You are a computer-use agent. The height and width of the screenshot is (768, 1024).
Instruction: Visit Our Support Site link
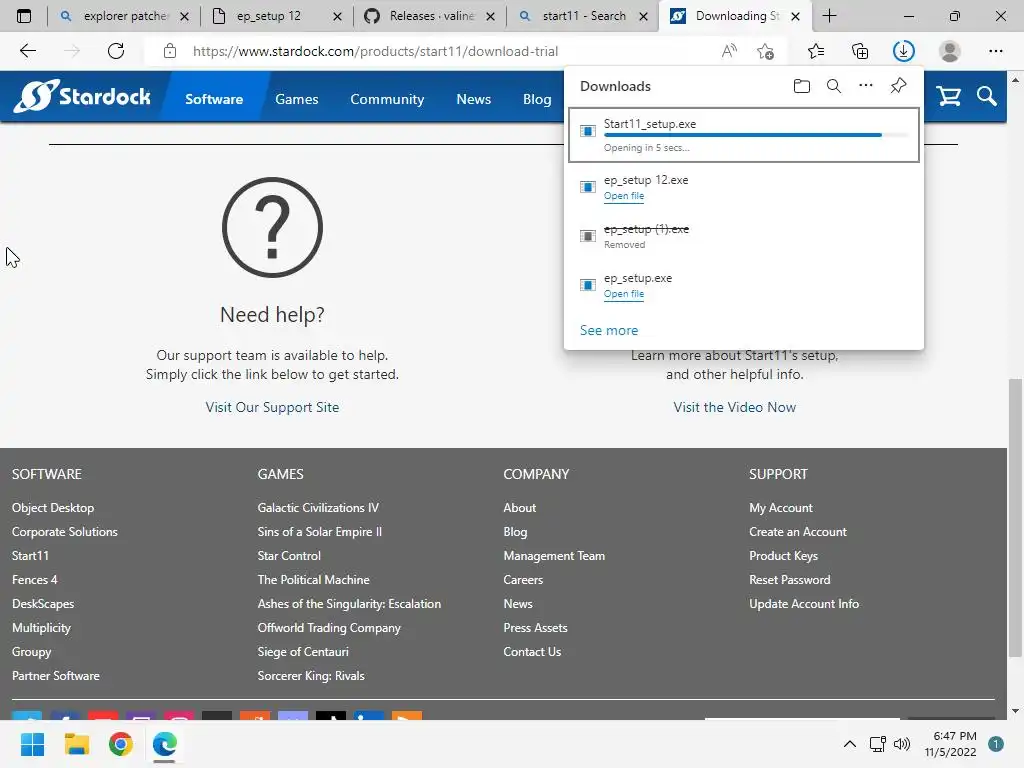point(272,408)
